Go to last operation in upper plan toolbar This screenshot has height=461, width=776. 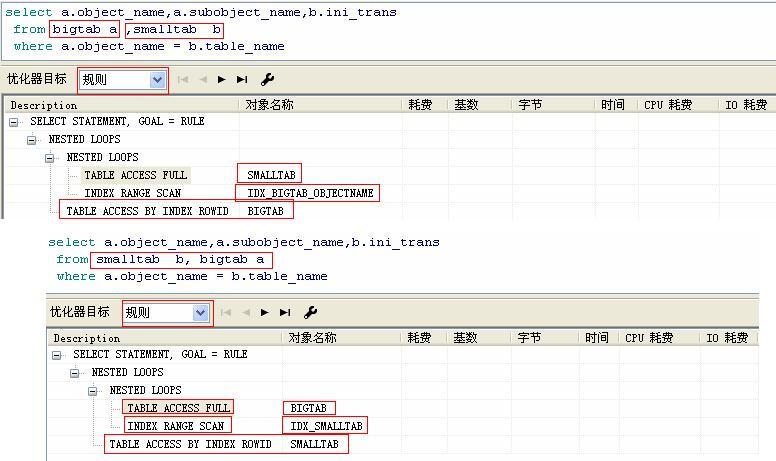click(x=242, y=80)
